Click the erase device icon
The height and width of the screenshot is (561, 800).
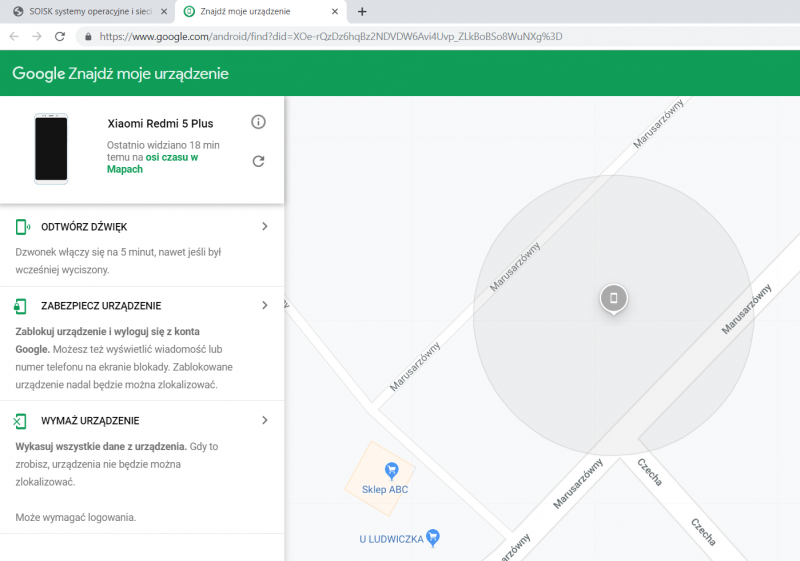[x=19, y=421]
